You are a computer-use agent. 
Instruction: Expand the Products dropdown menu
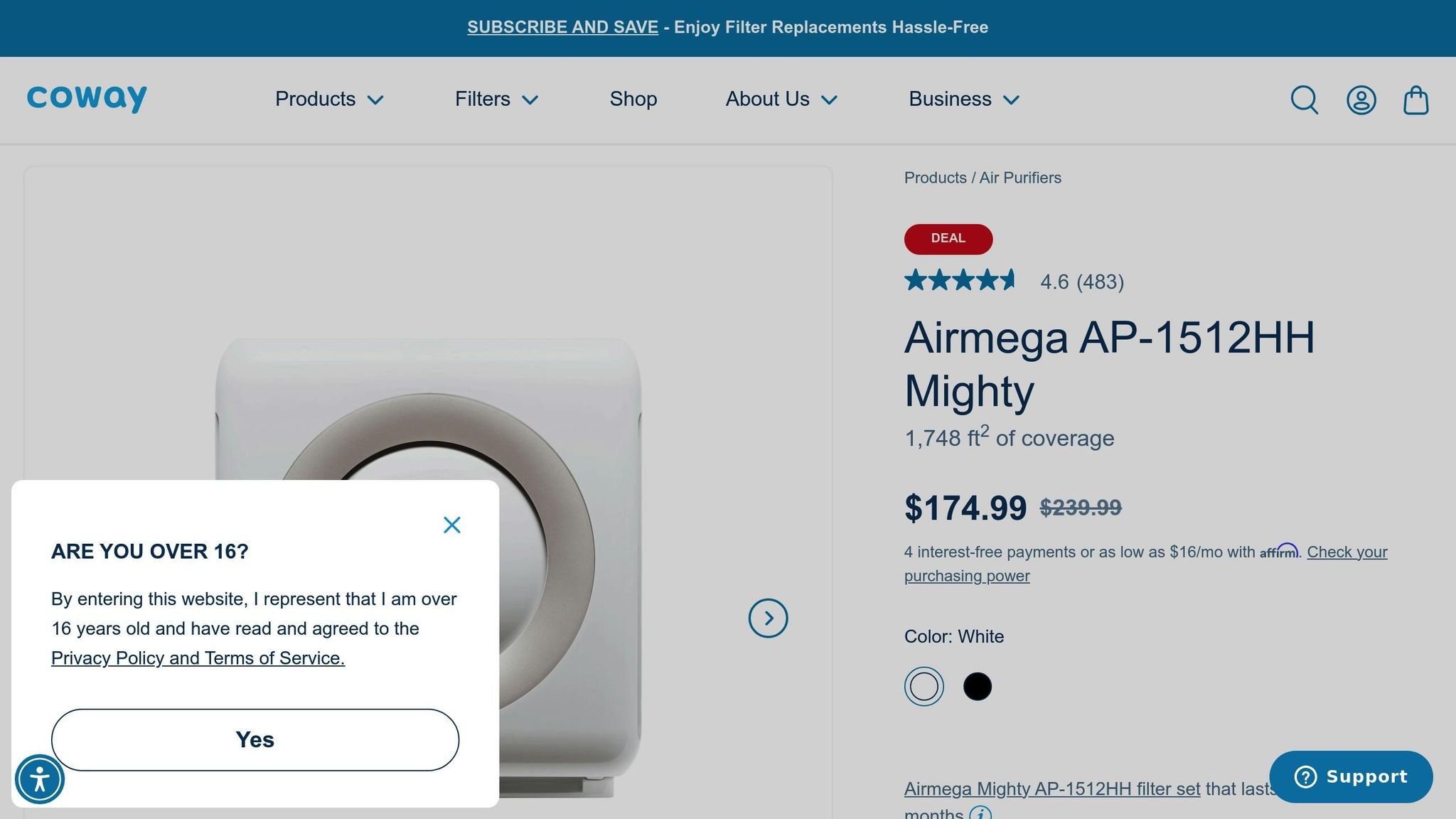329,99
